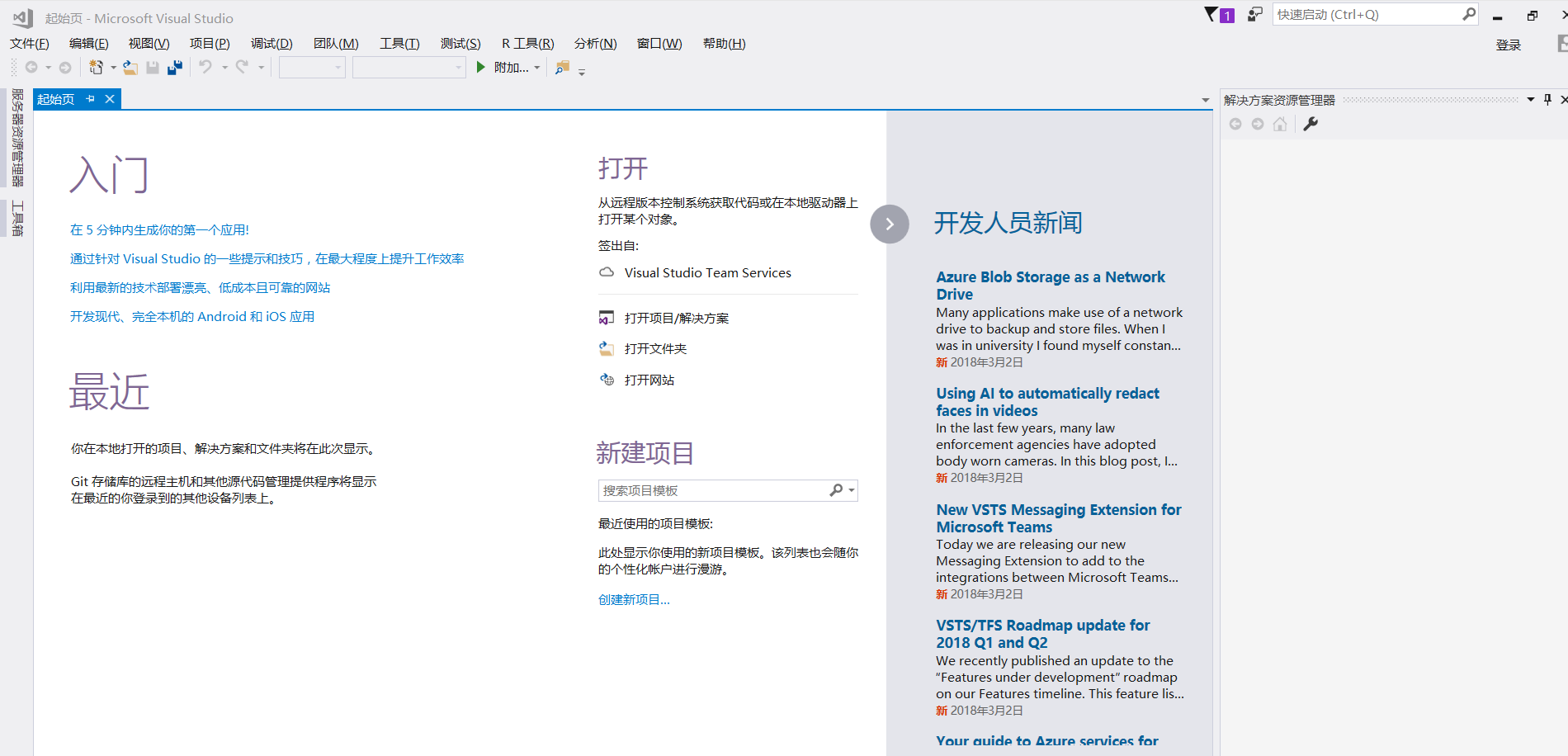Open Solution Explorer Properties wrench icon
Viewport: 1568px width, 756px height.
(1311, 124)
